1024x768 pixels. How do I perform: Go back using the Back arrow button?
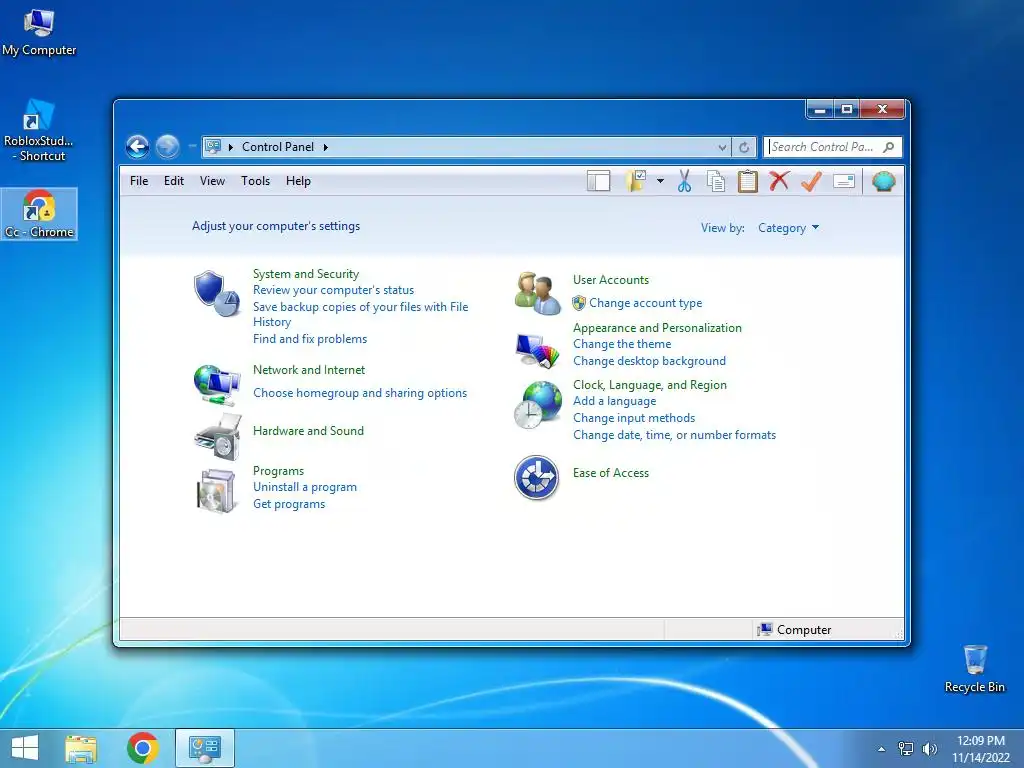[x=137, y=146]
